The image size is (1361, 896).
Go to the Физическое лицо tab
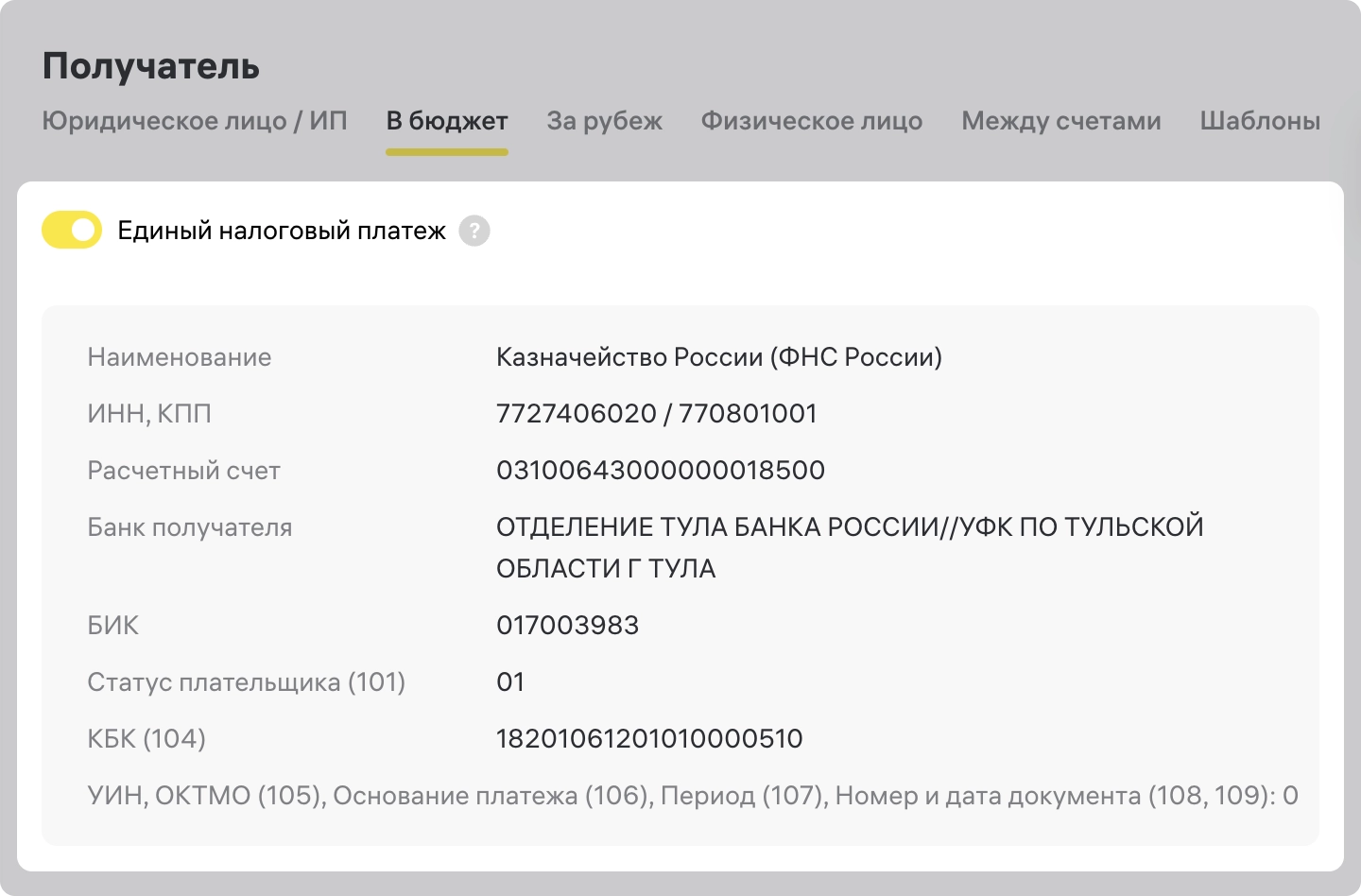[811, 121]
